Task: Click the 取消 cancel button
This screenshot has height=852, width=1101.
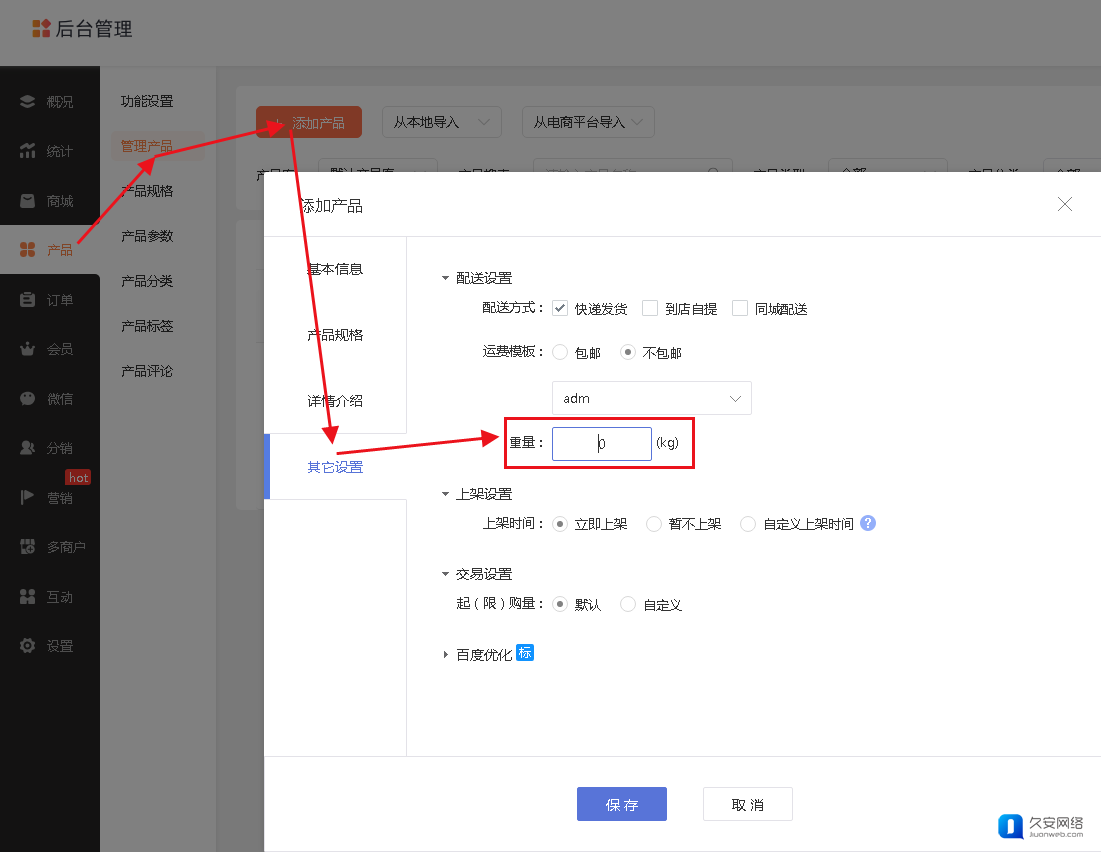Action: point(747,804)
